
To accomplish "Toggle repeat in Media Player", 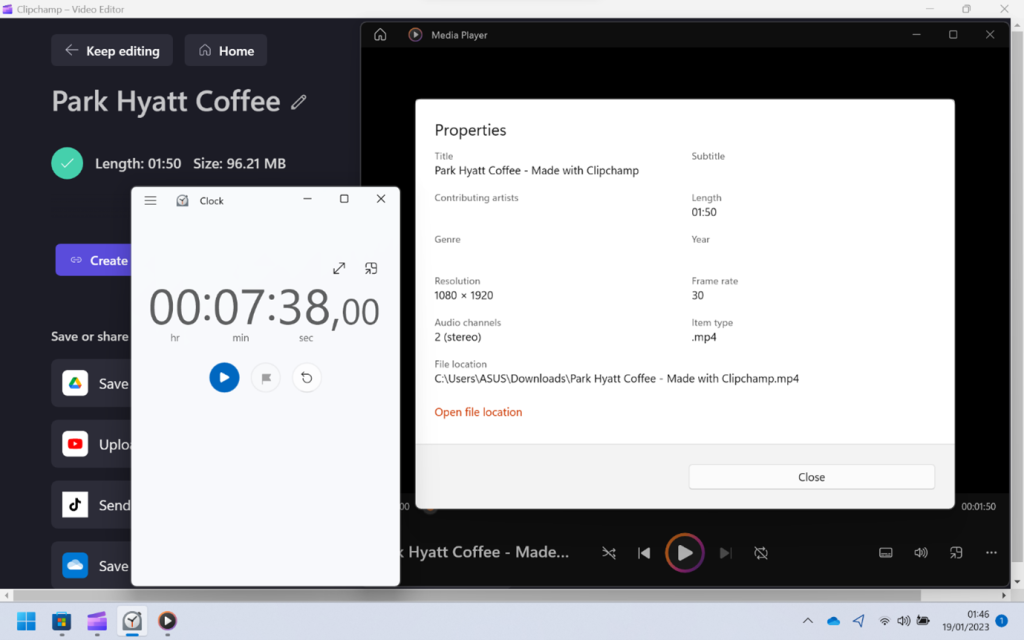I will click(x=761, y=553).
